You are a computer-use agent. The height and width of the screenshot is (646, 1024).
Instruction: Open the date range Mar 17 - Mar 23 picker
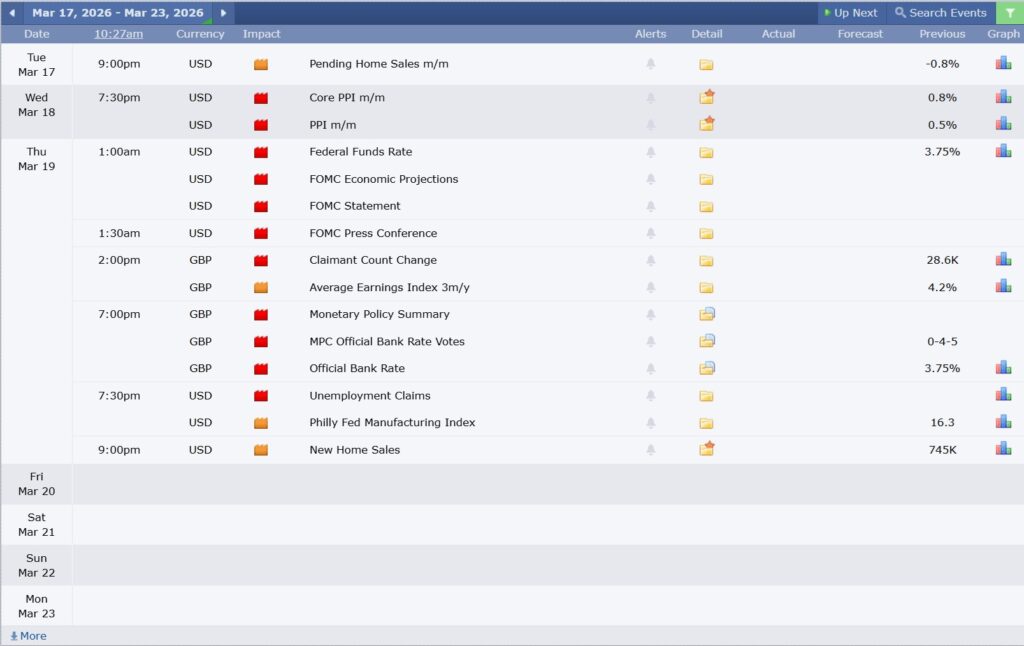tap(116, 13)
